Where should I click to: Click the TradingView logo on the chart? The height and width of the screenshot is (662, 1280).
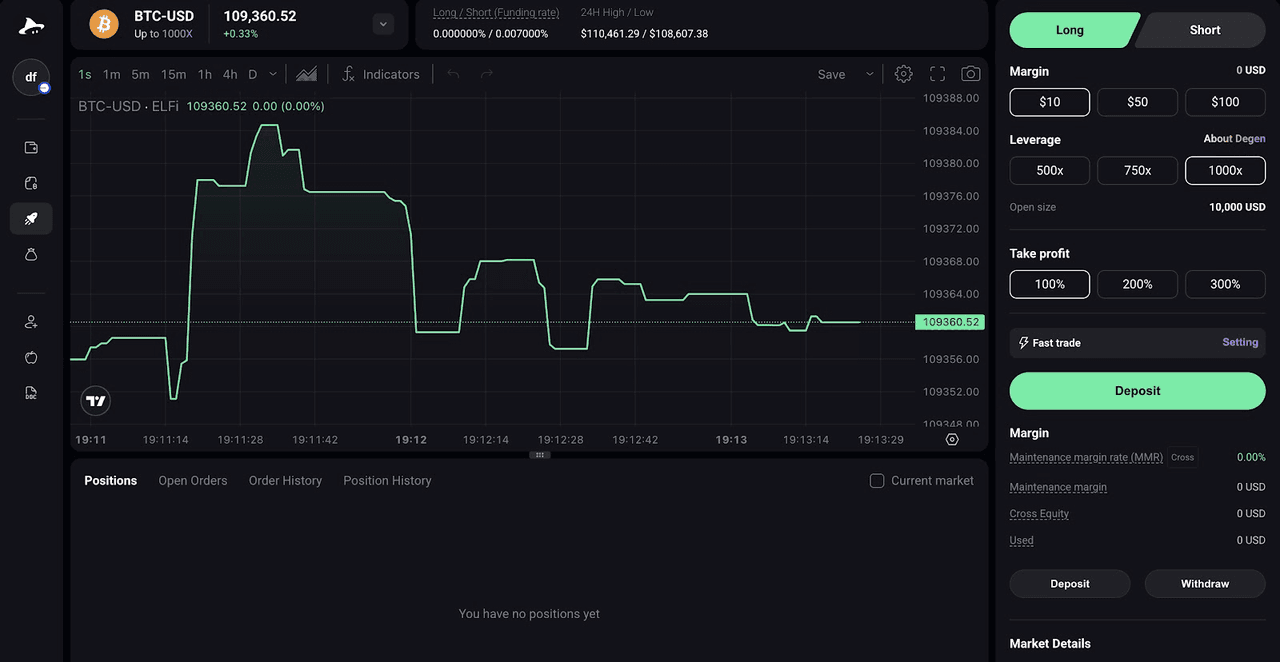pos(96,401)
